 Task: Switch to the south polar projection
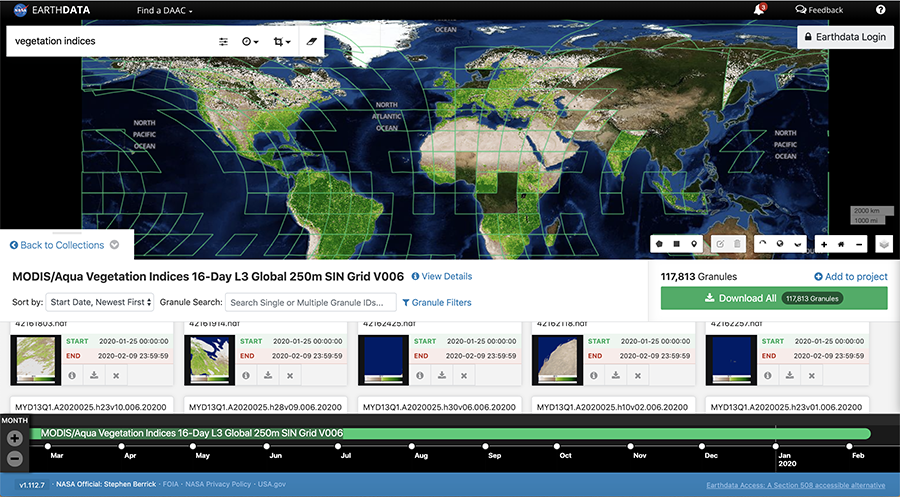click(797, 244)
